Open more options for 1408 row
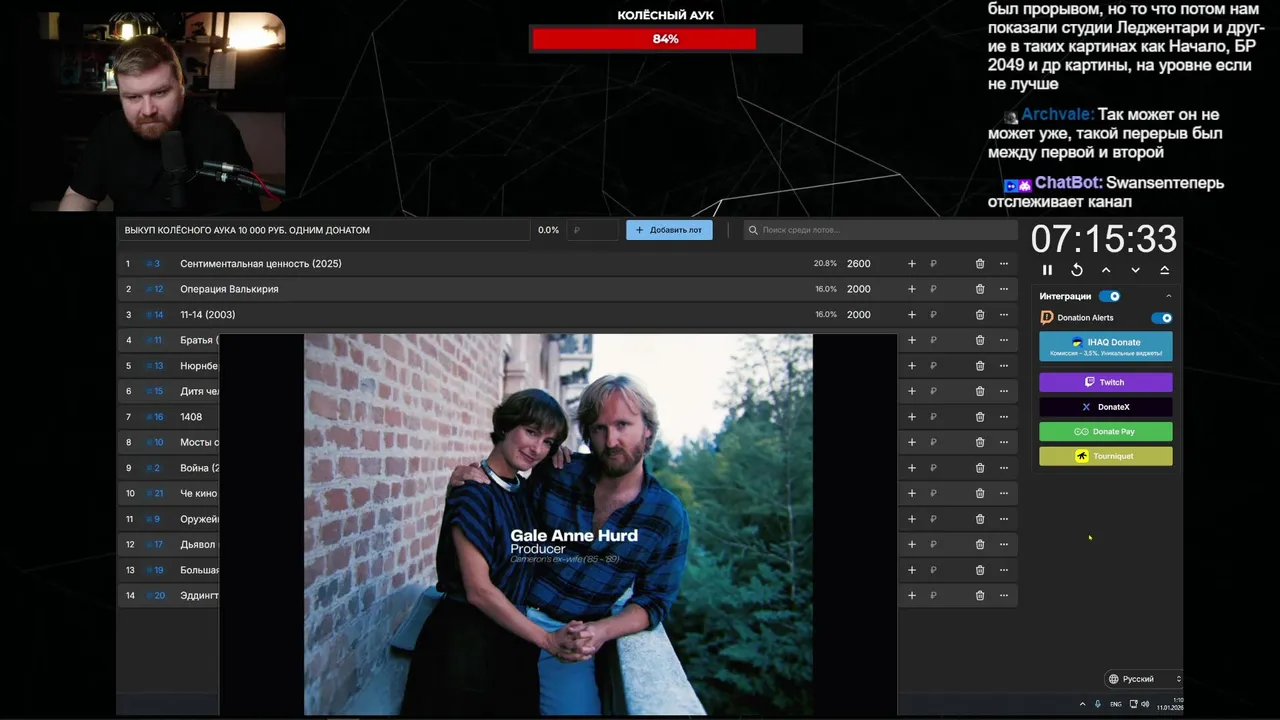1280x720 pixels. click(x=1004, y=417)
